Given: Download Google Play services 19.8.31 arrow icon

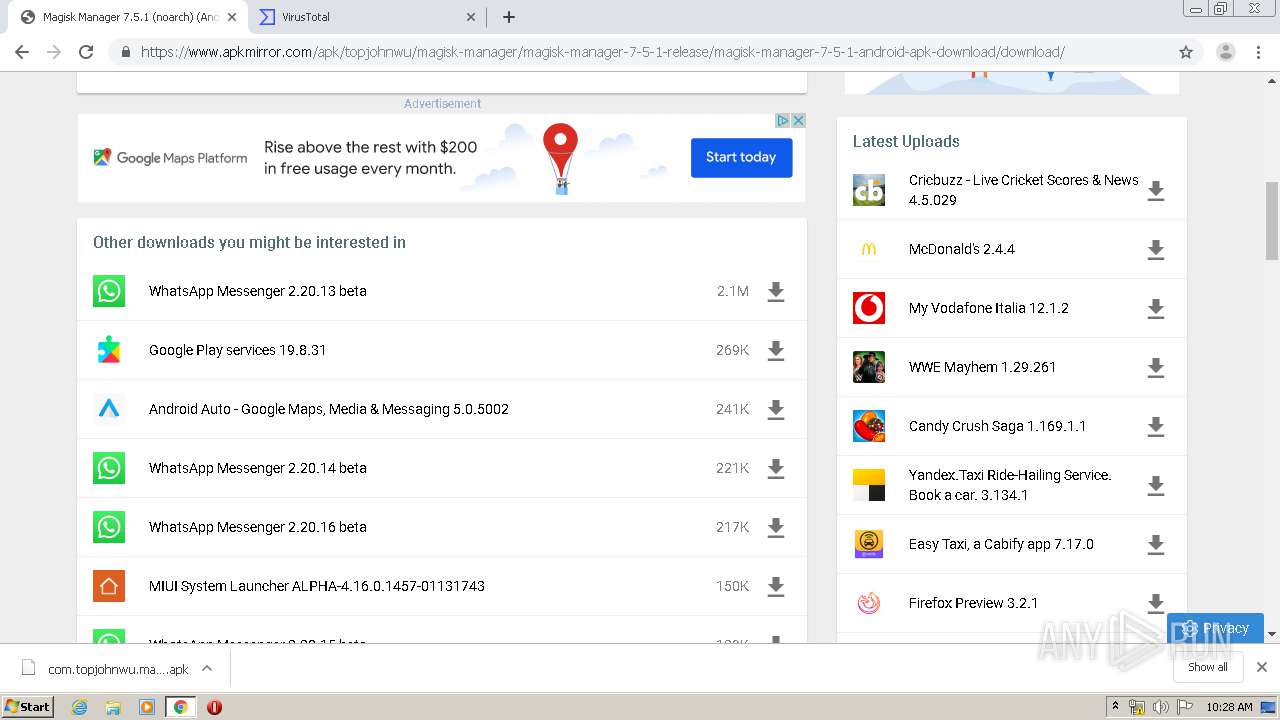Looking at the screenshot, I should pos(775,351).
